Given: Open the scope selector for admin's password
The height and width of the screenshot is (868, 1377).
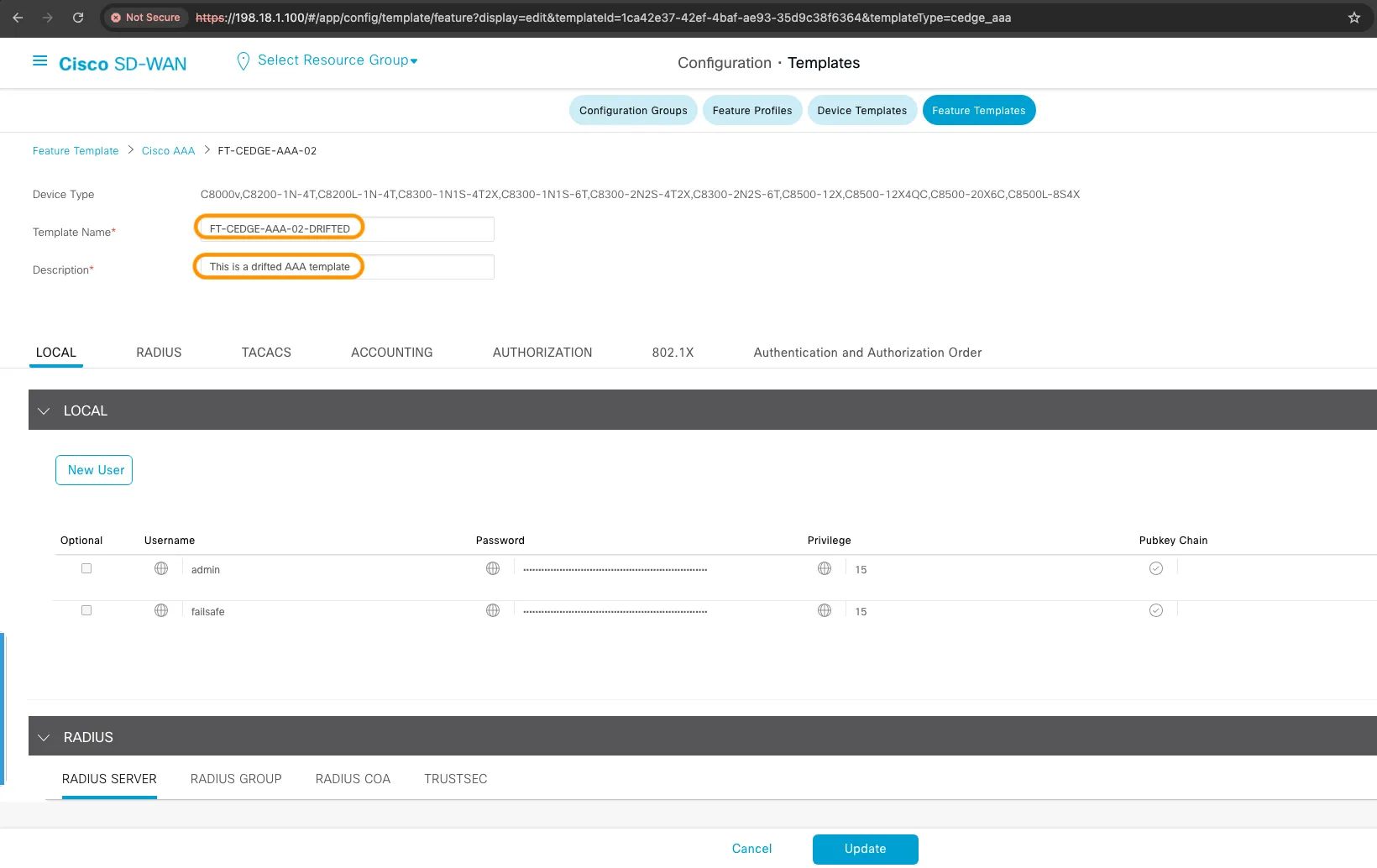Looking at the screenshot, I should pyautogui.click(x=492, y=568).
